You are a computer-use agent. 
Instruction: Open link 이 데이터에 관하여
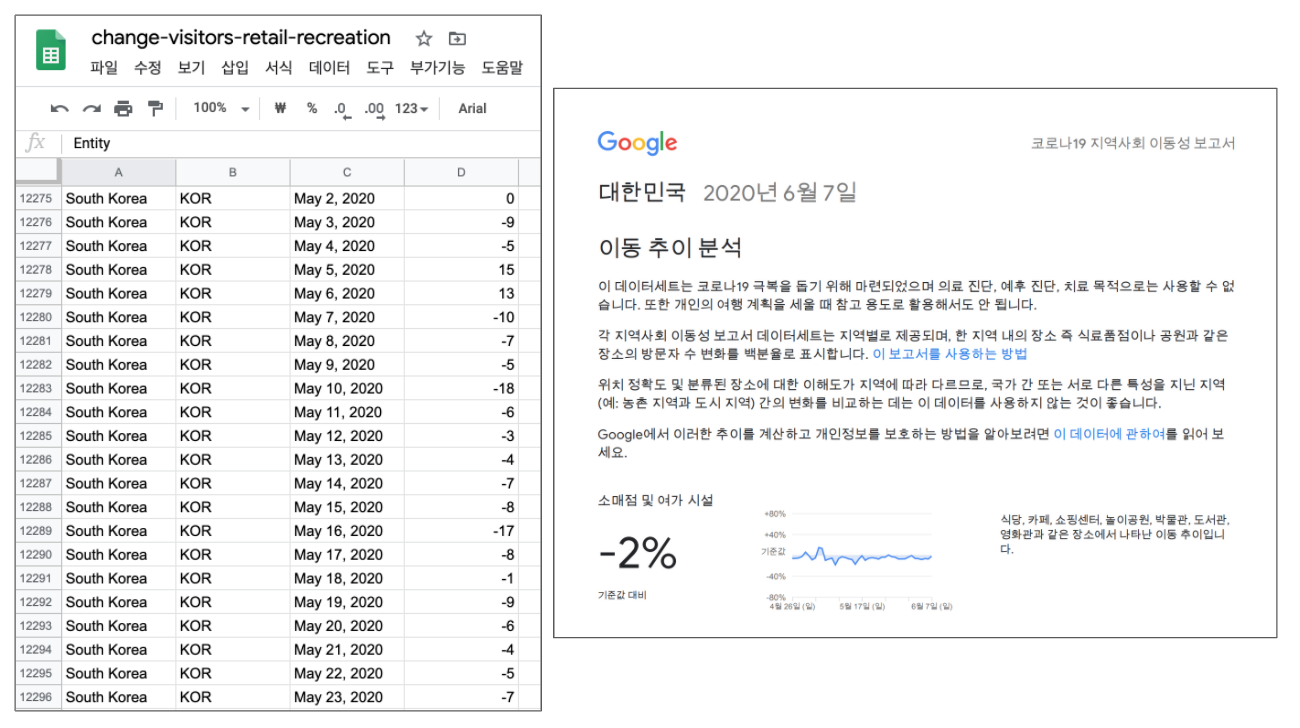pyautogui.click(x=1110, y=434)
